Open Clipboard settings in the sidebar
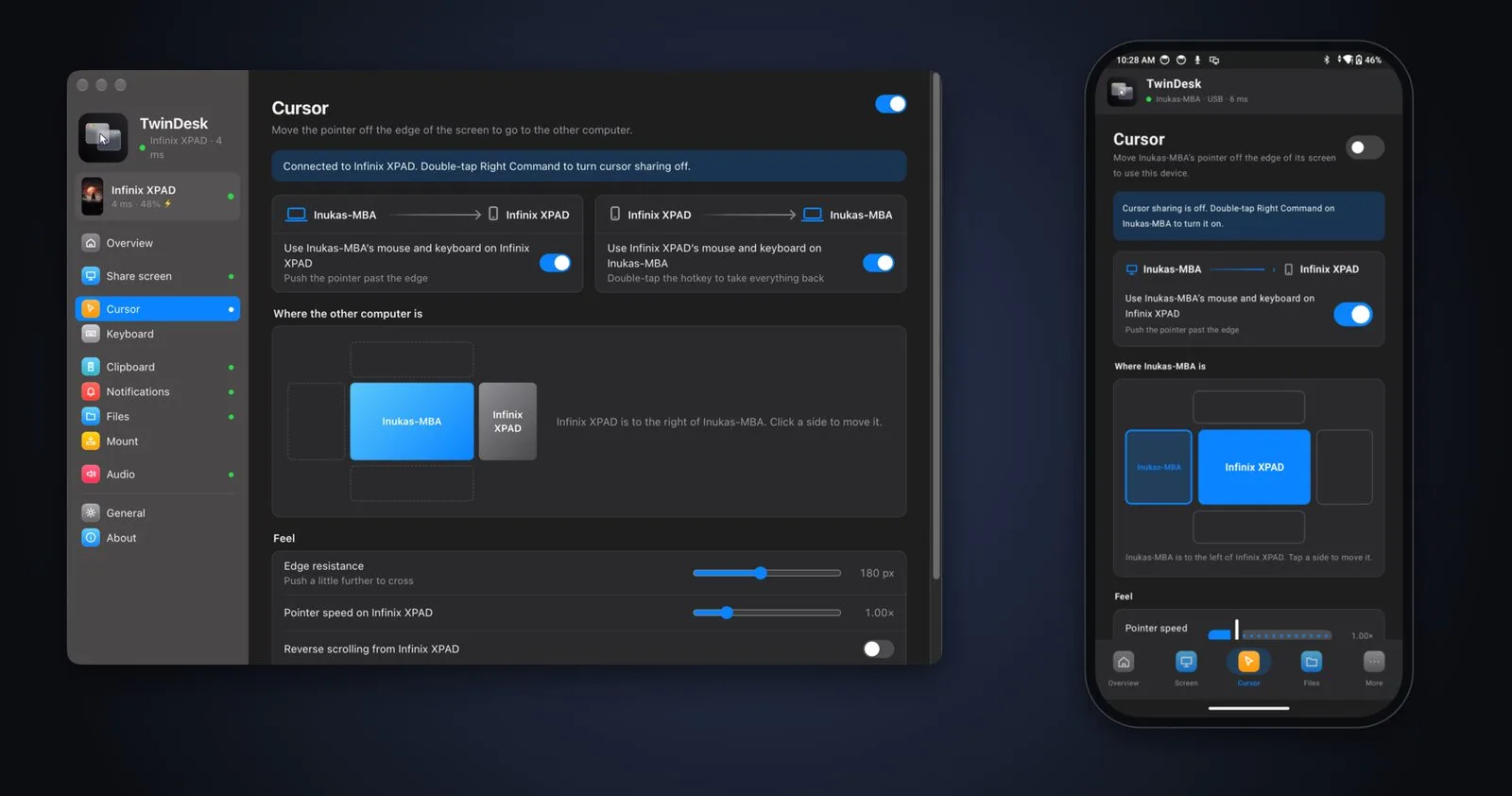The image size is (1512, 796). click(x=157, y=367)
